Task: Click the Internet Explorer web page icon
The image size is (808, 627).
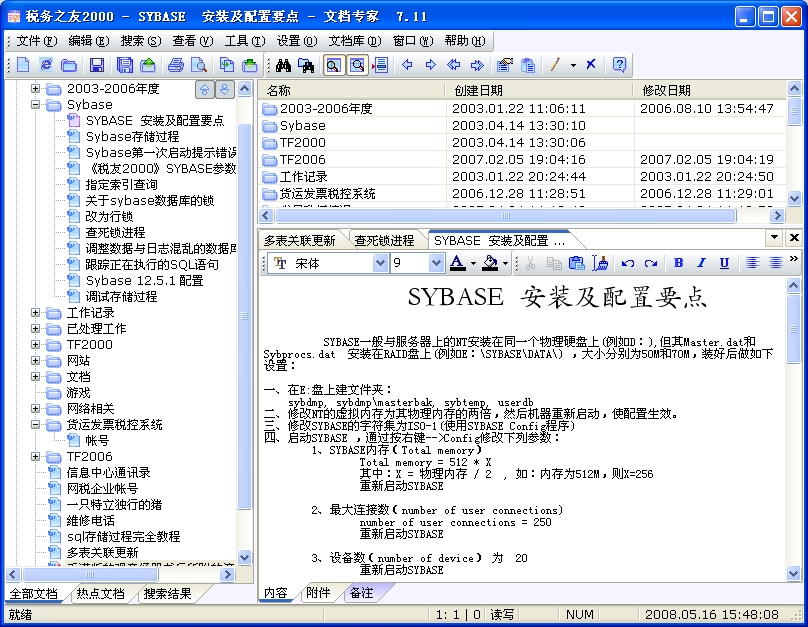Action: pos(46,65)
